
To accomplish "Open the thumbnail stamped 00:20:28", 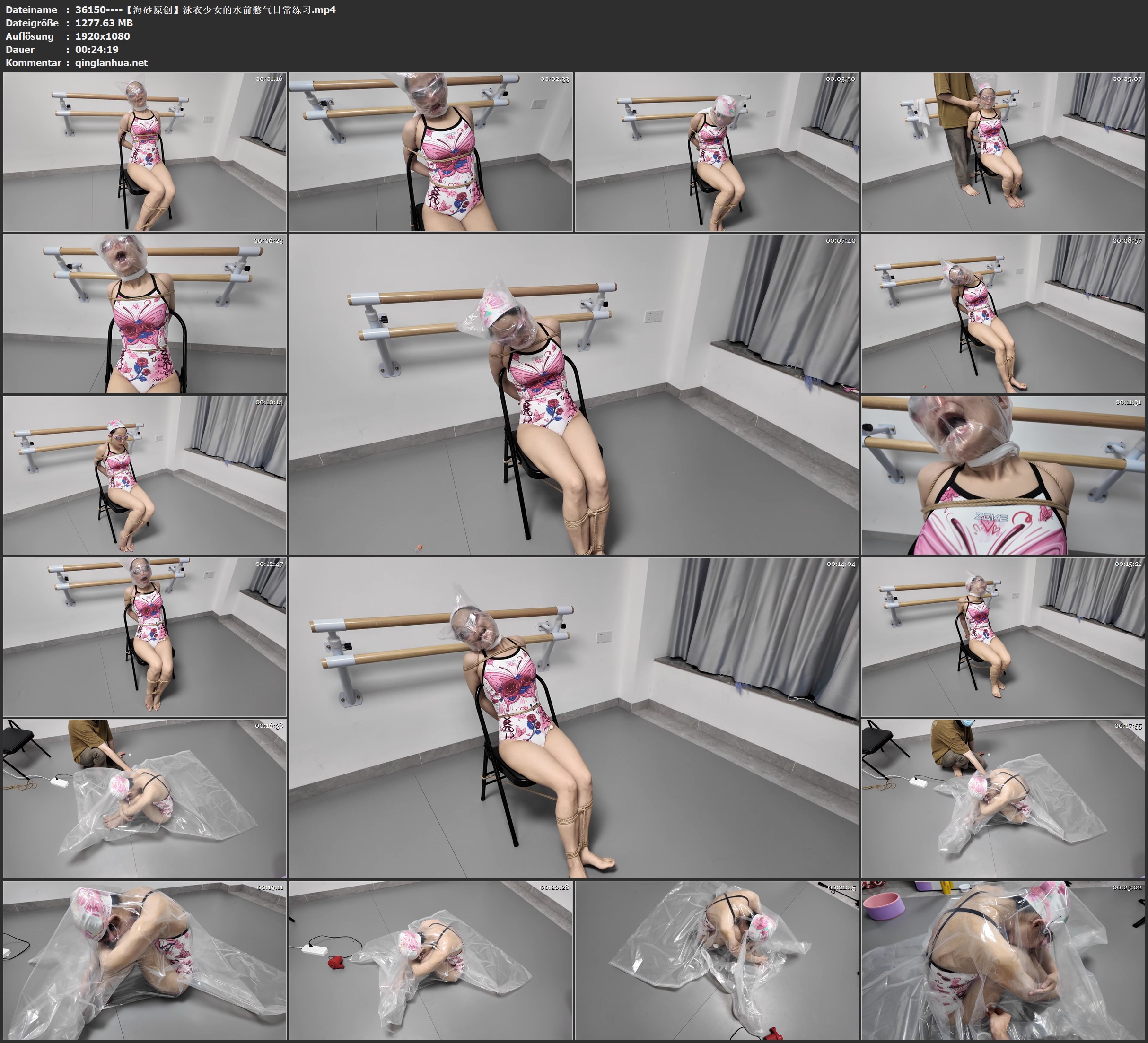I will pos(430,960).
